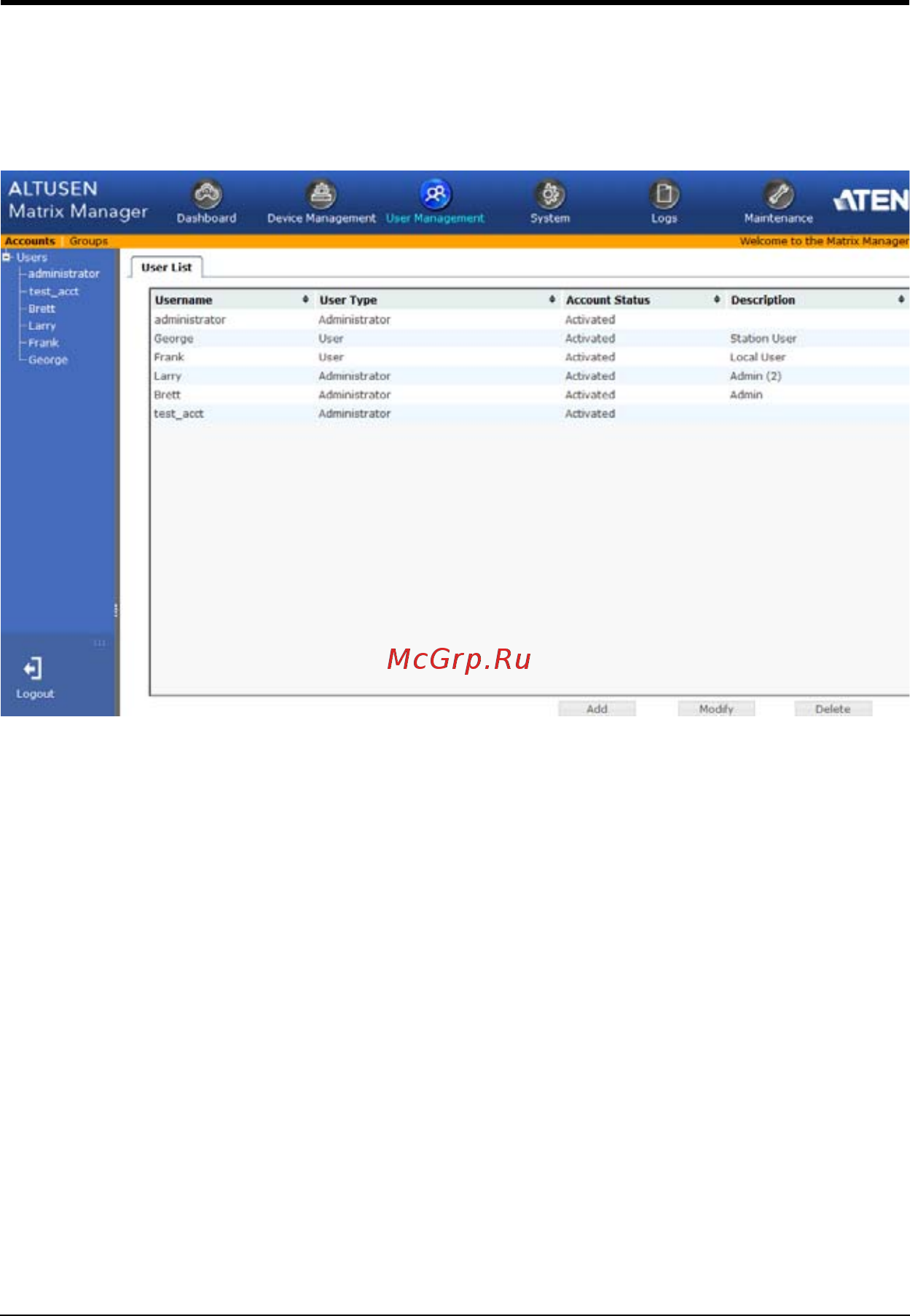Switch to the Groups tab
Viewport: 910px width, 1316px height.
point(88,241)
